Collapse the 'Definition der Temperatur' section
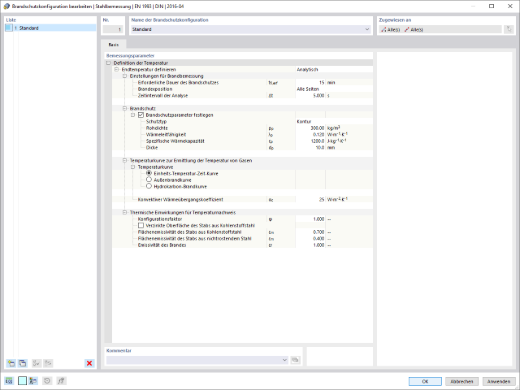 [x=108, y=63]
